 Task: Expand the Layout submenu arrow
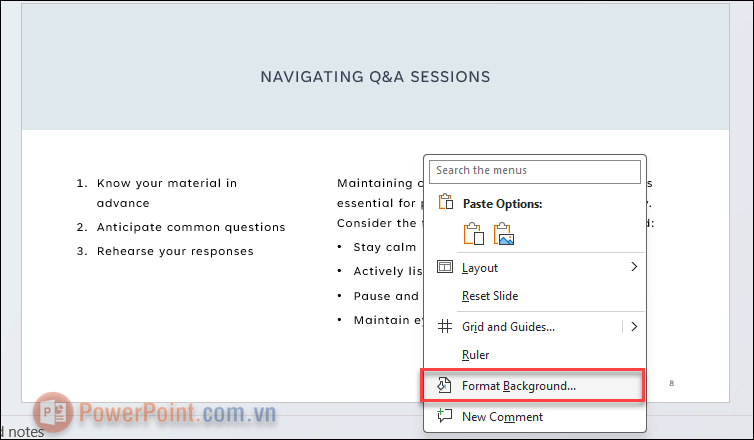click(x=634, y=267)
